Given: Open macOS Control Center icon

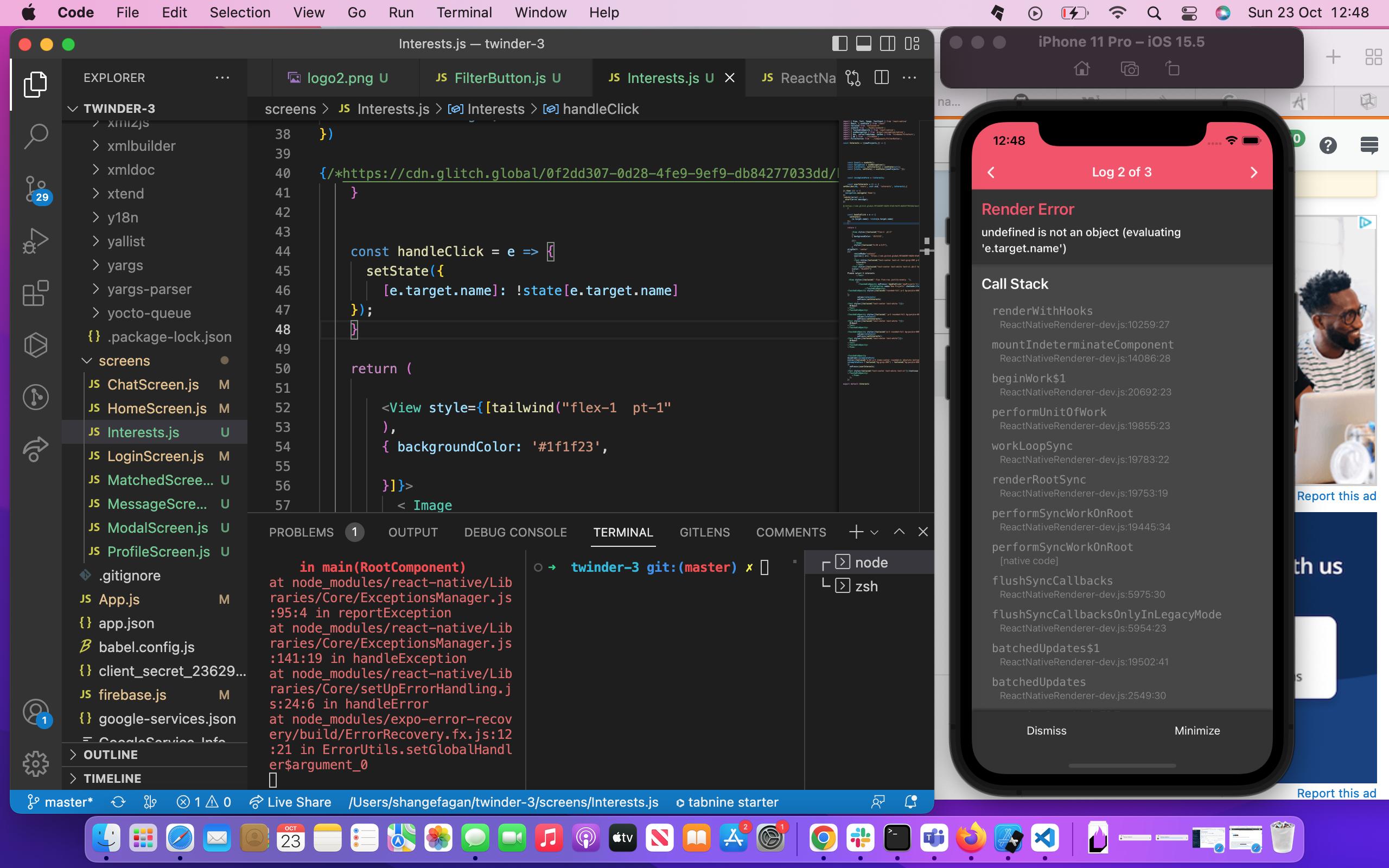Looking at the screenshot, I should point(1189,12).
